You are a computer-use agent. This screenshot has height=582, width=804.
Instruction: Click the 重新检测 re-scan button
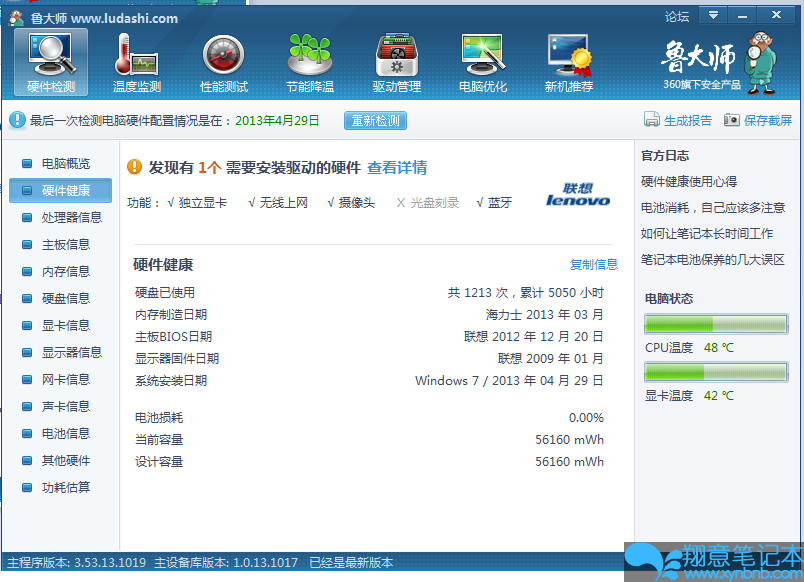[375, 121]
